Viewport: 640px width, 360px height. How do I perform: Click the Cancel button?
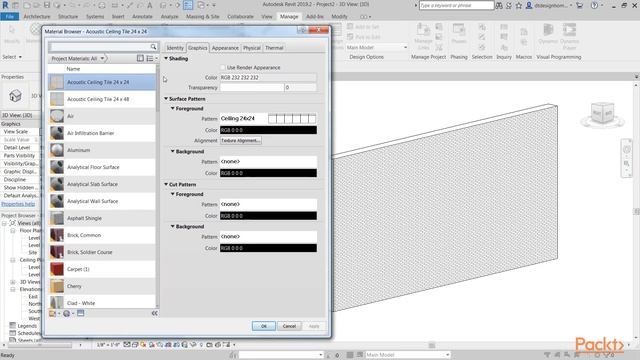[x=289, y=326]
